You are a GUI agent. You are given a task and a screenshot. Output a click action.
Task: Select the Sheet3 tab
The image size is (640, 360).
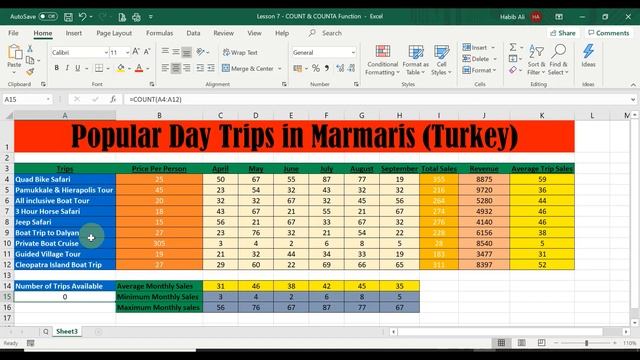pyautogui.click(x=67, y=331)
